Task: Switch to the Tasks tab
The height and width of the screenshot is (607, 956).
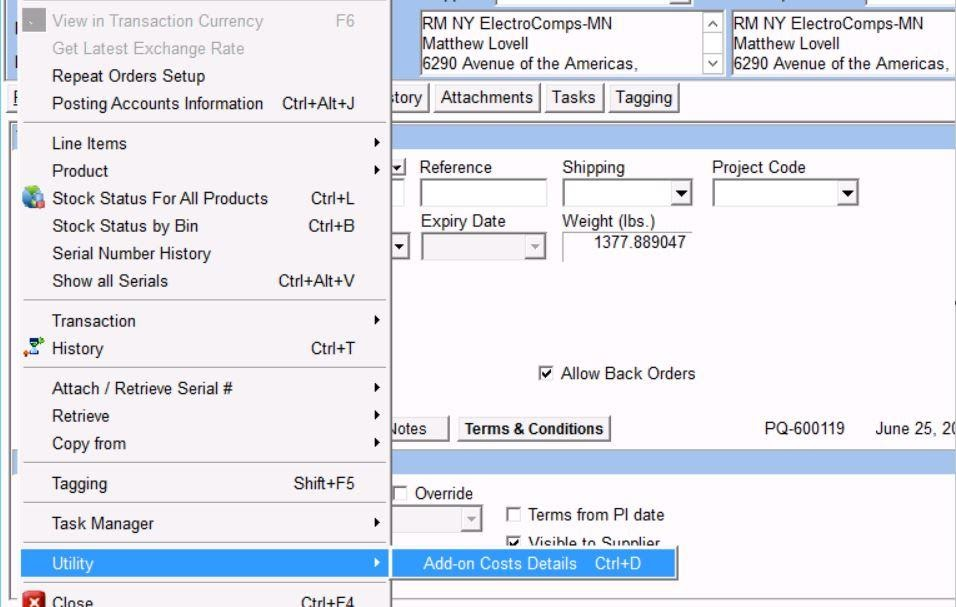Action: click(573, 97)
